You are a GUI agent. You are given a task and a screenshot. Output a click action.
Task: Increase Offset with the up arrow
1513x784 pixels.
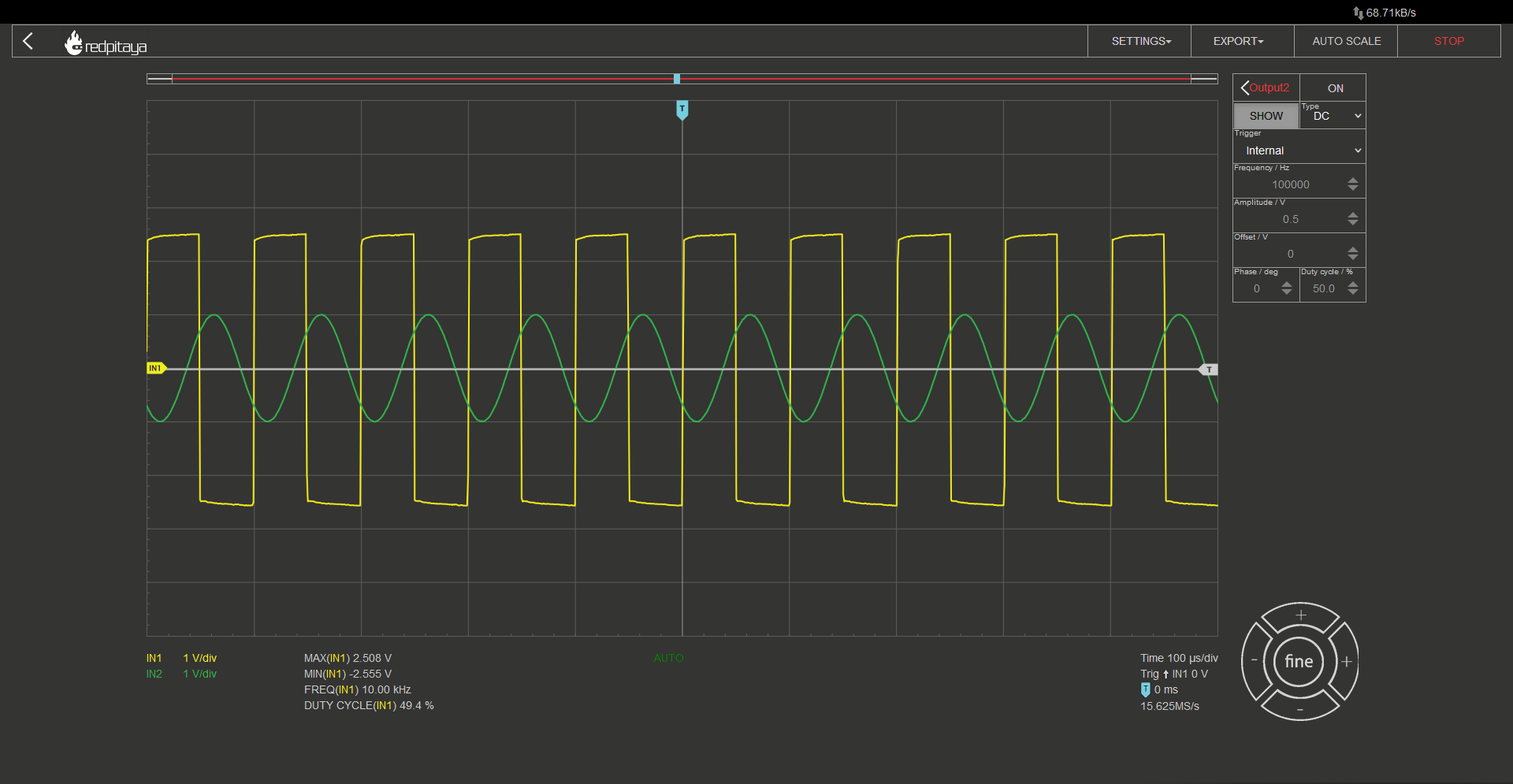(x=1353, y=249)
